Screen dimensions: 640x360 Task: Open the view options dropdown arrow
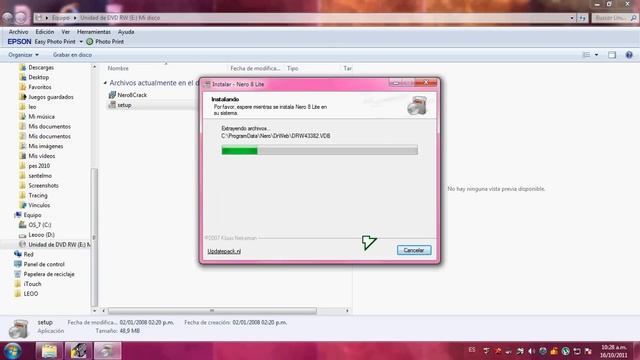click(596, 55)
